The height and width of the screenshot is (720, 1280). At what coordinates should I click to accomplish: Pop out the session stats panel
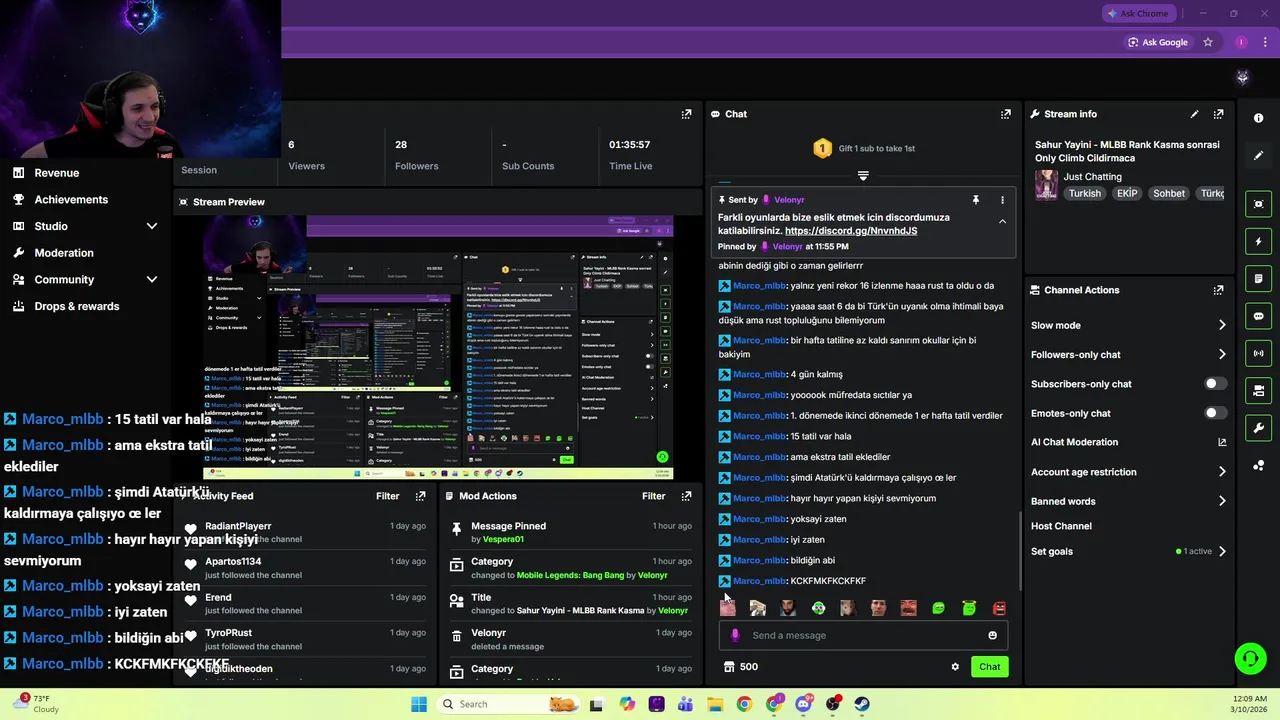686,114
